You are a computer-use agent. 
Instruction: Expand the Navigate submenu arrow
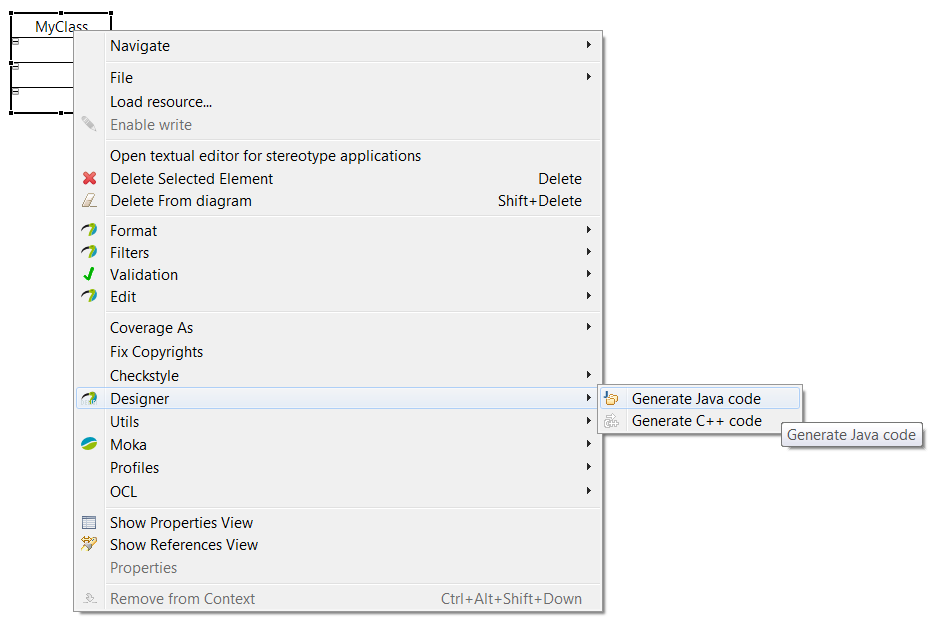[588, 45]
